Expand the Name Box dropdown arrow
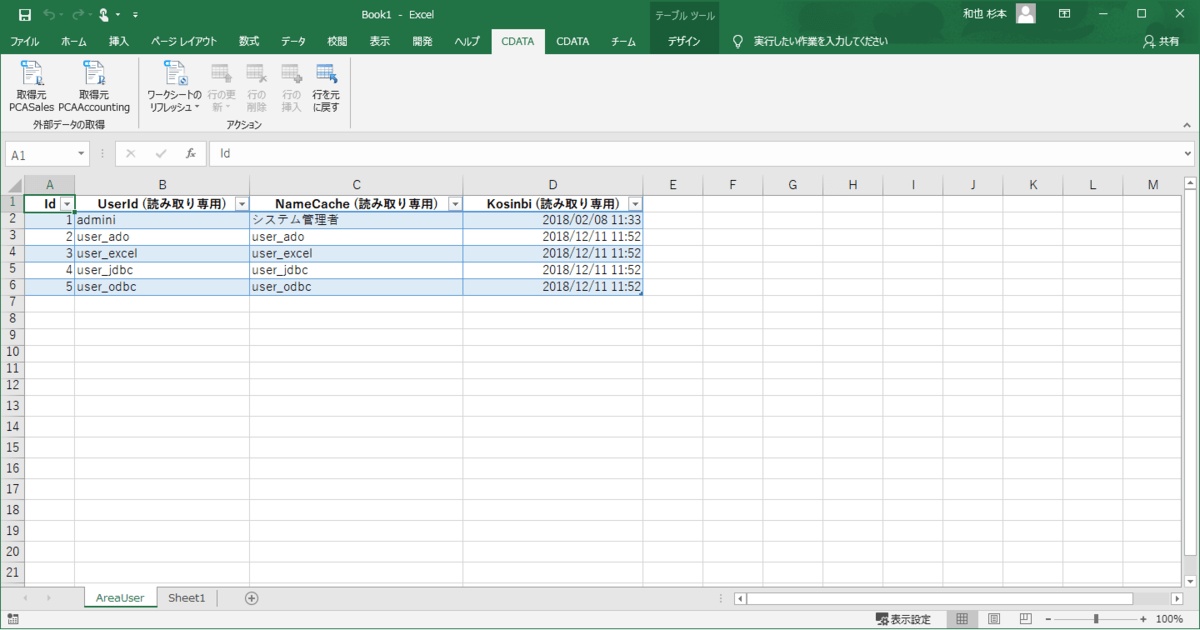The width and height of the screenshot is (1200, 630). [x=81, y=155]
